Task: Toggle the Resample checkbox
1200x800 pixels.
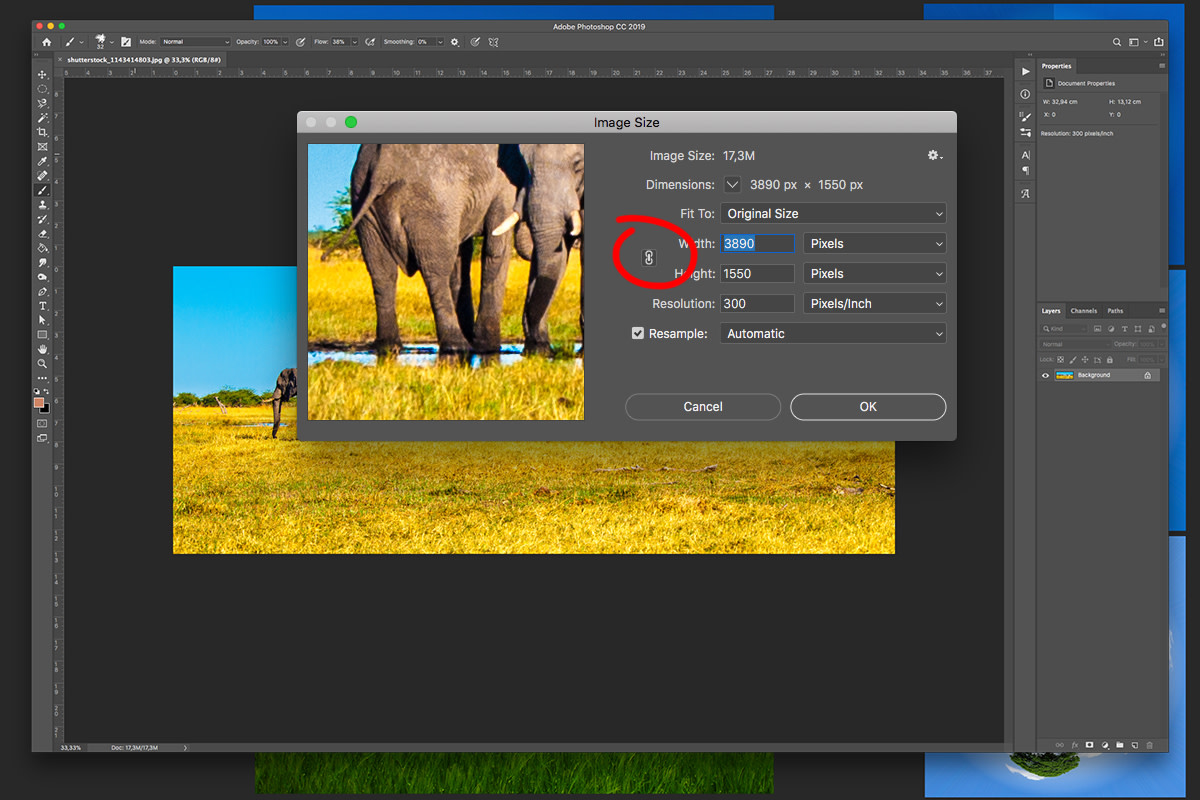Action: coord(638,333)
